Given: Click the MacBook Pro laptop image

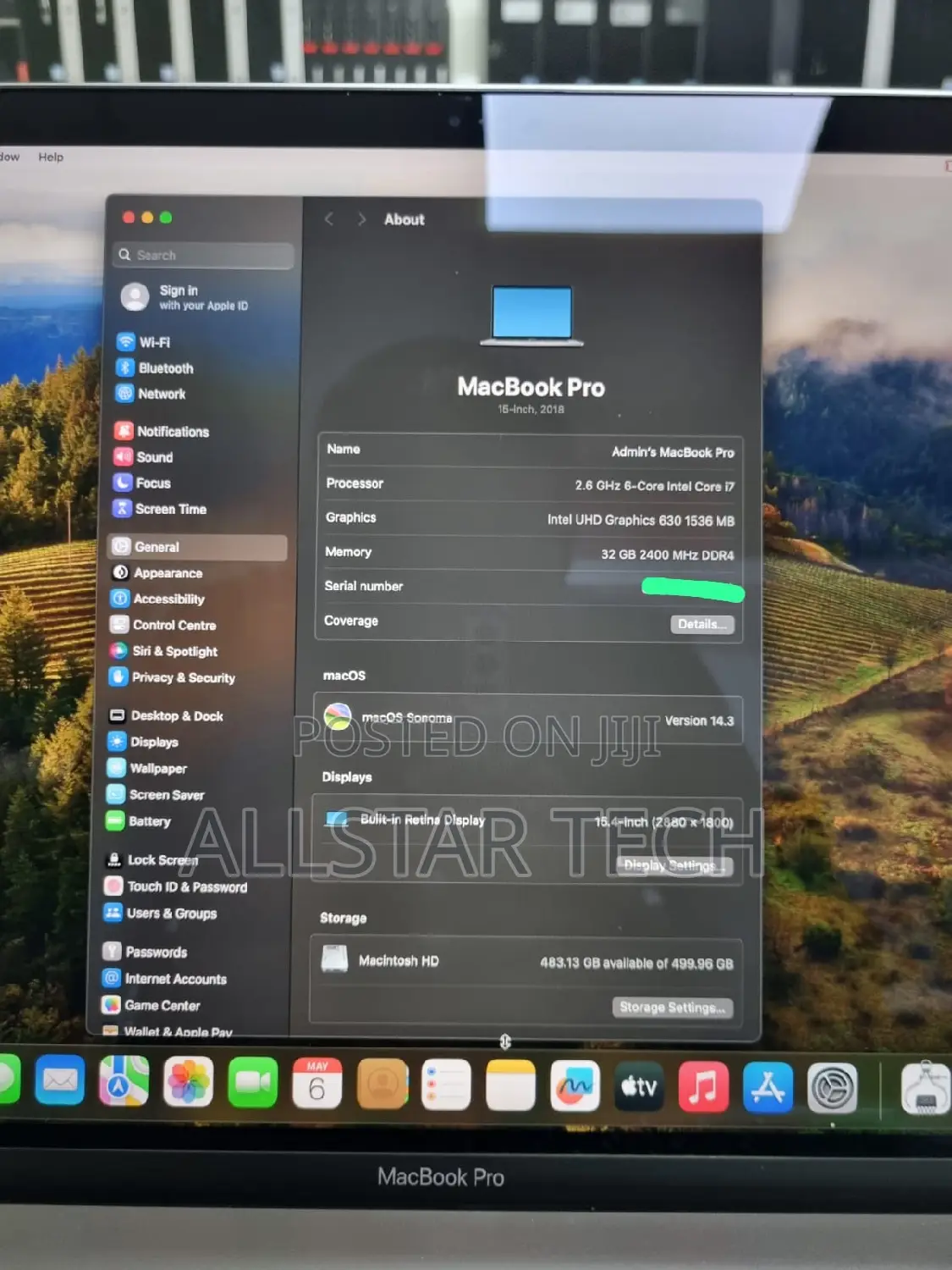Looking at the screenshot, I should coord(532,317).
